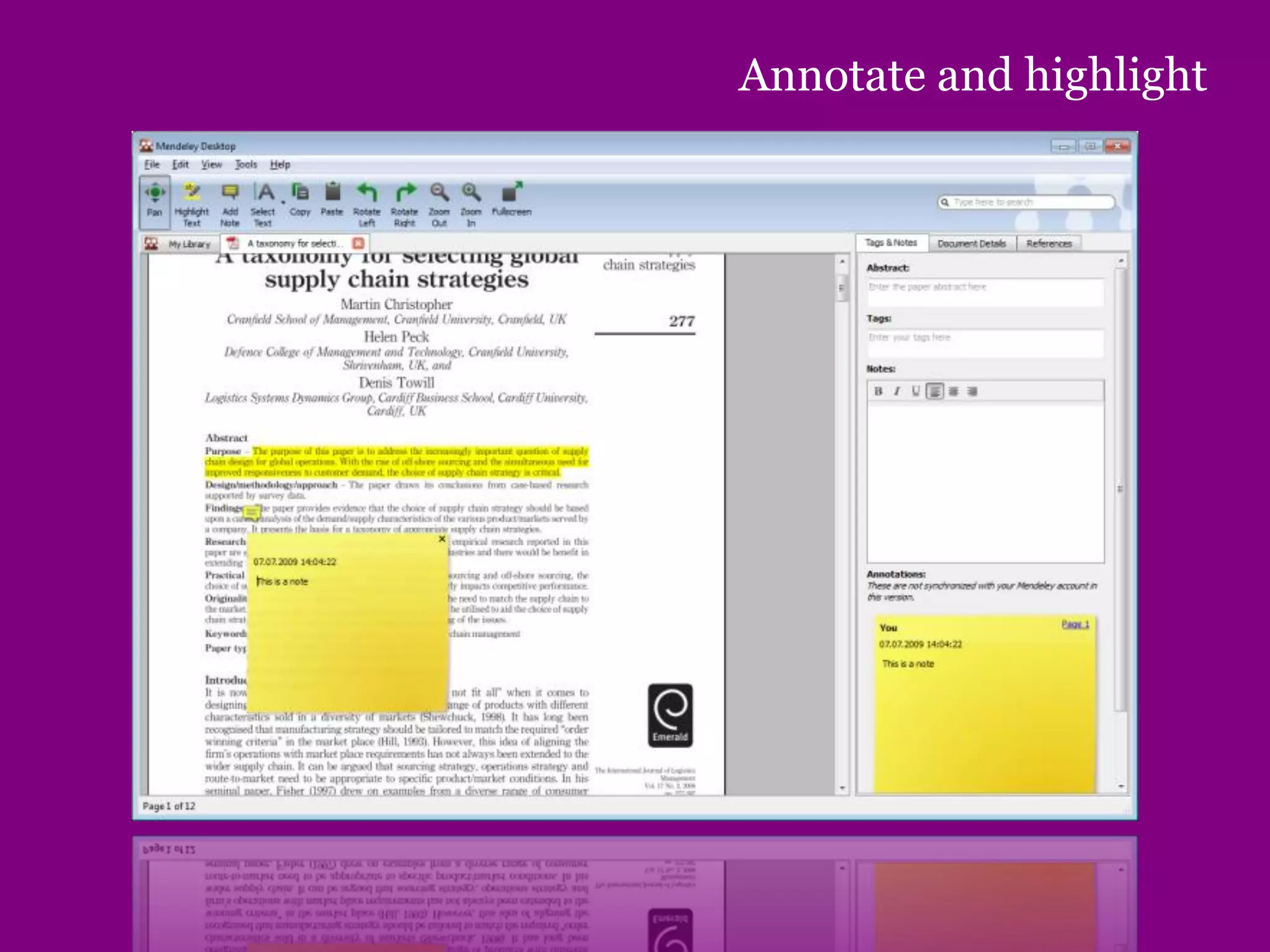This screenshot has height=952, width=1270.
Task: Toggle underline in Notes editor
Action: (915, 391)
